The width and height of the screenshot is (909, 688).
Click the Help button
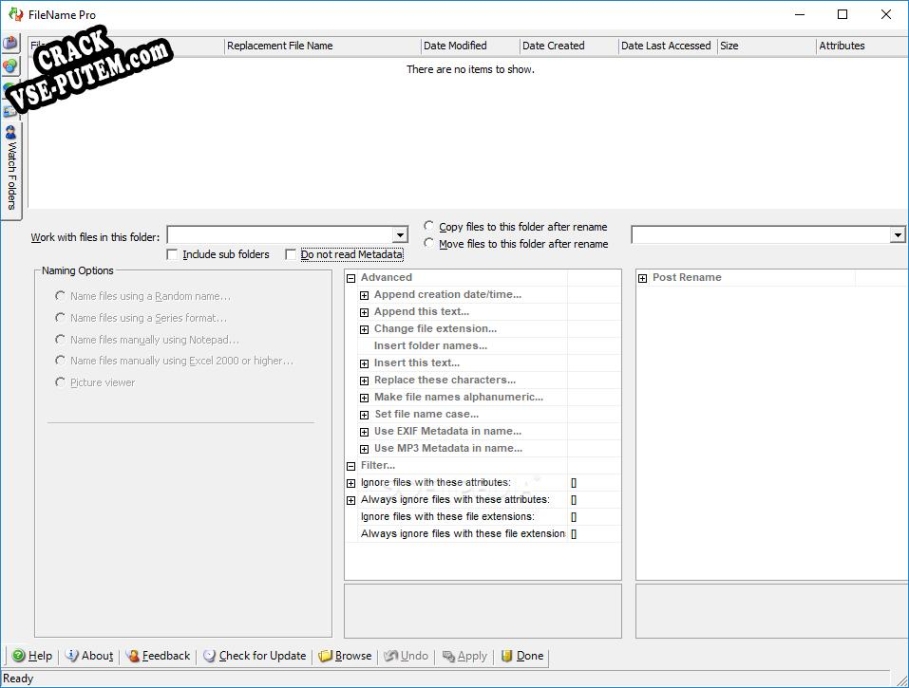tap(32, 656)
